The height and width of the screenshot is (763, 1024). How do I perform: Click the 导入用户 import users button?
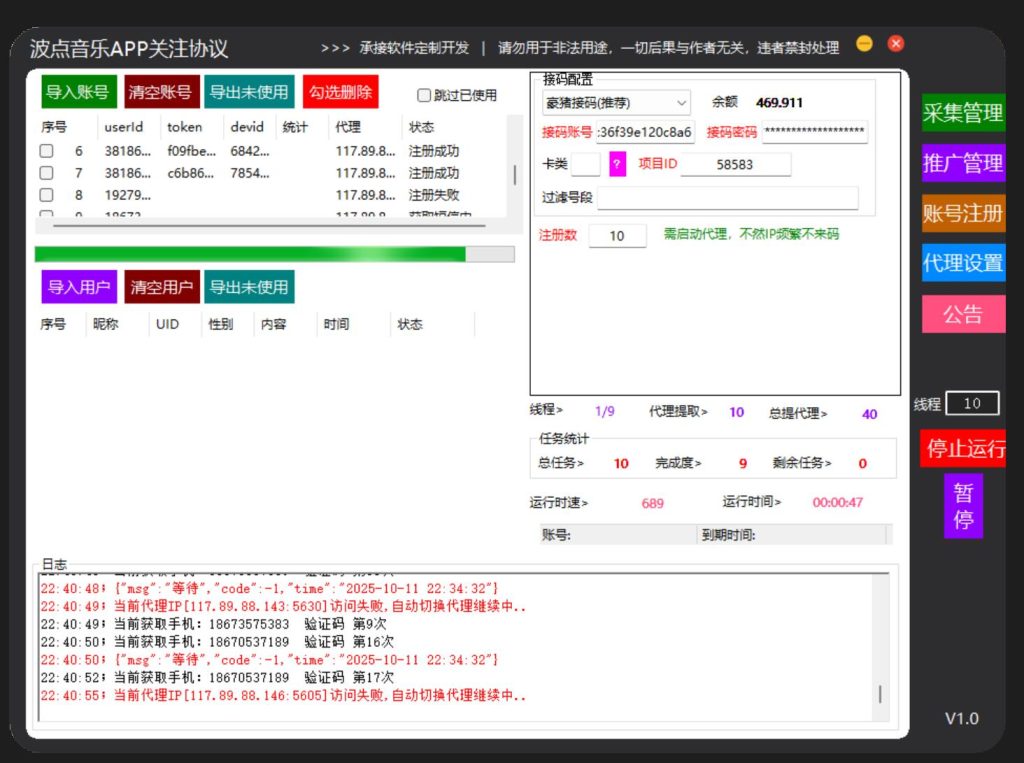point(78,287)
